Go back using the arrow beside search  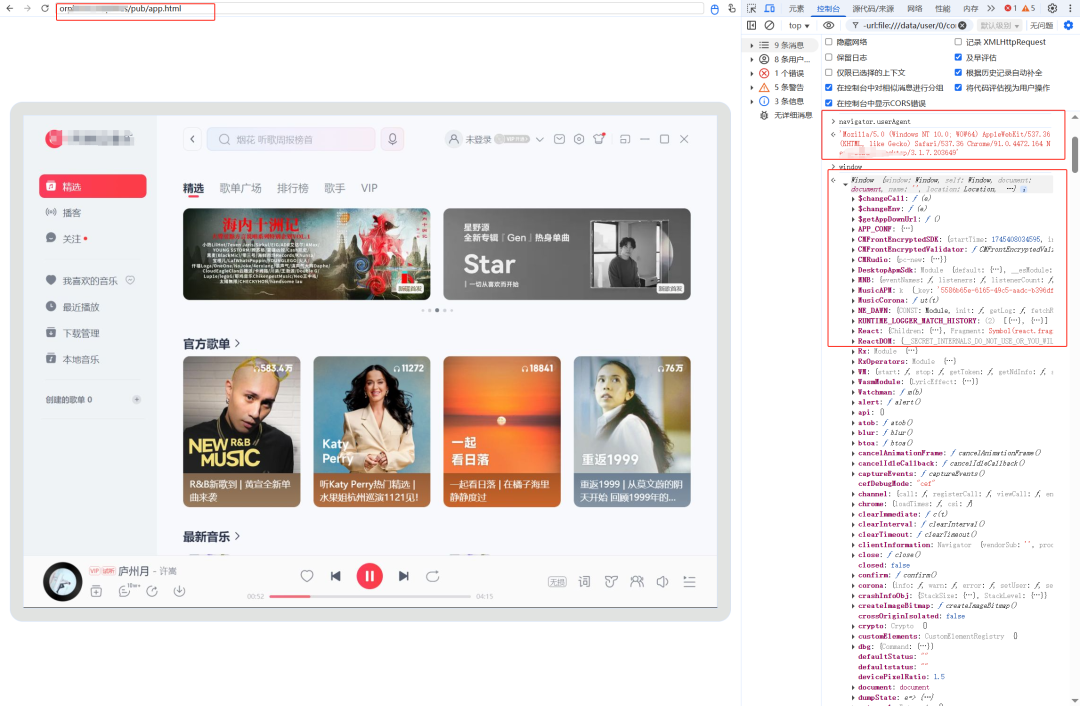[193, 139]
